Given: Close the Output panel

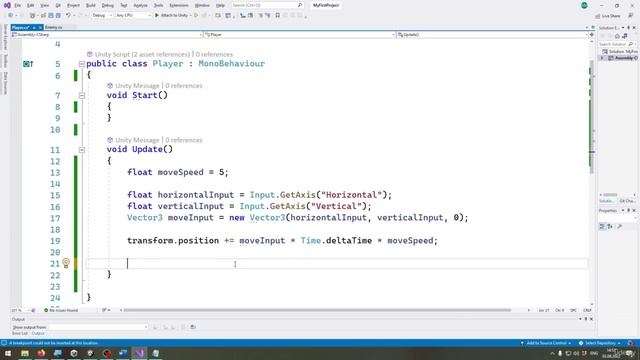Looking at the screenshot, I should click(x=591, y=319).
